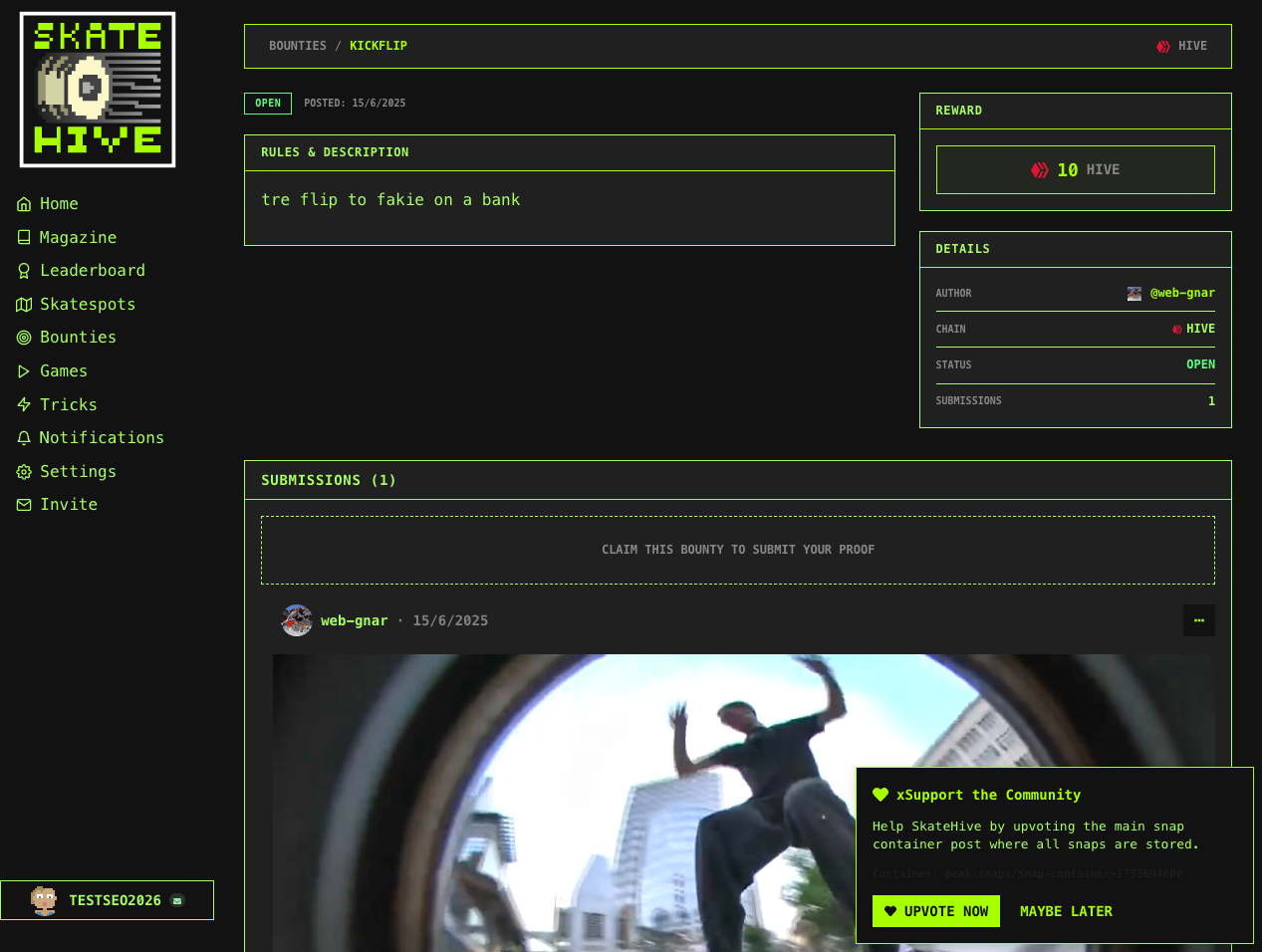The image size is (1262, 952).
Task: Click the Tricks lightning bolt icon
Action: (24, 404)
